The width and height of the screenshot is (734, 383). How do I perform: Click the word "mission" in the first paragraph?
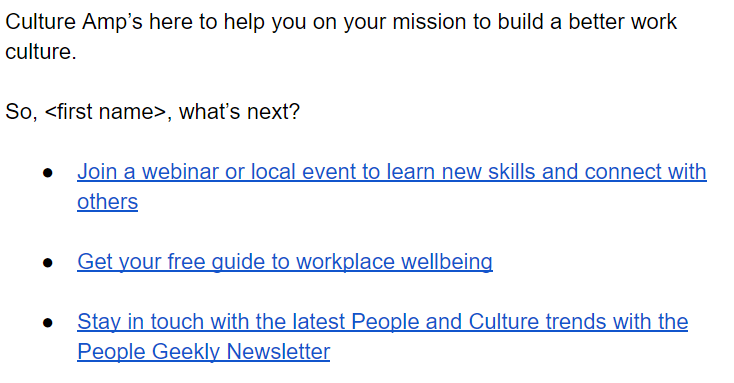pos(429,22)
